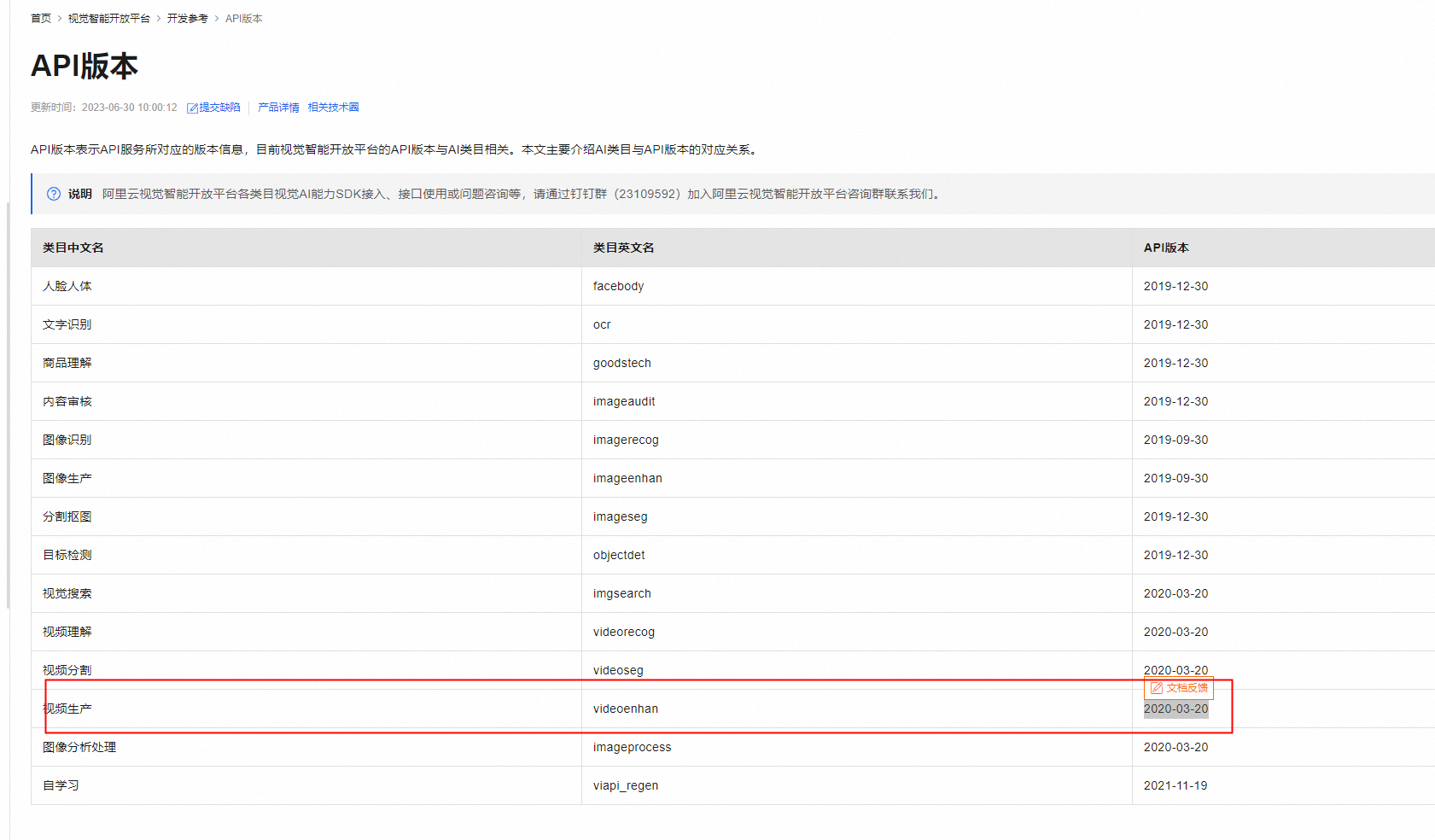This screenshot has width=1435, height=840.
Task: Click the imageprocess cell
Action: 857,747
